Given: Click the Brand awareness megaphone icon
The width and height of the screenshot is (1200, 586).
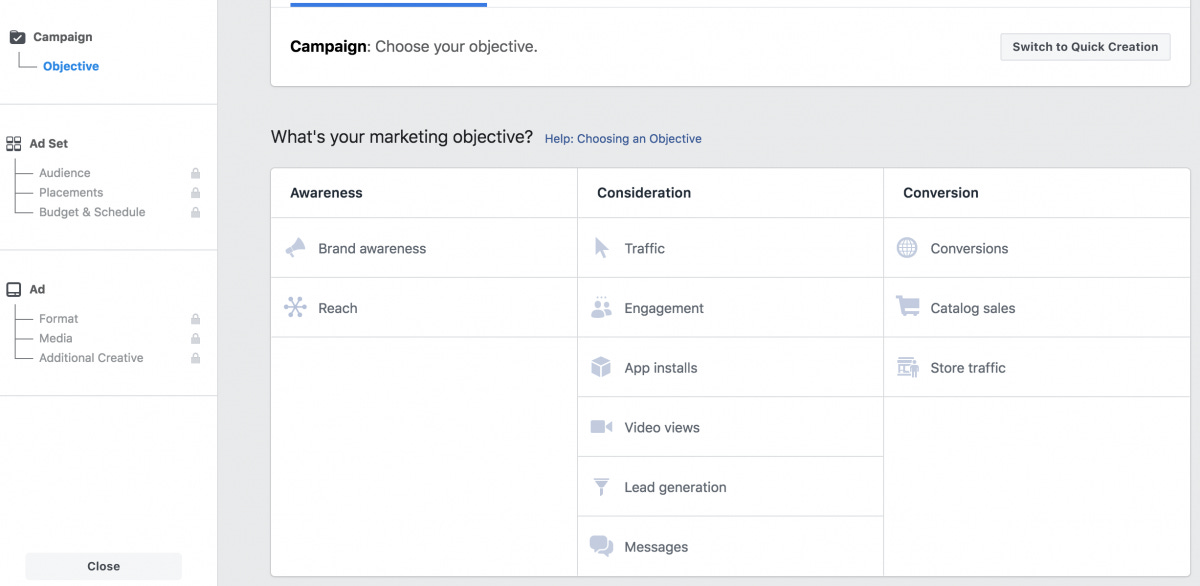Looking at the screenshot, I should [295, 248].
